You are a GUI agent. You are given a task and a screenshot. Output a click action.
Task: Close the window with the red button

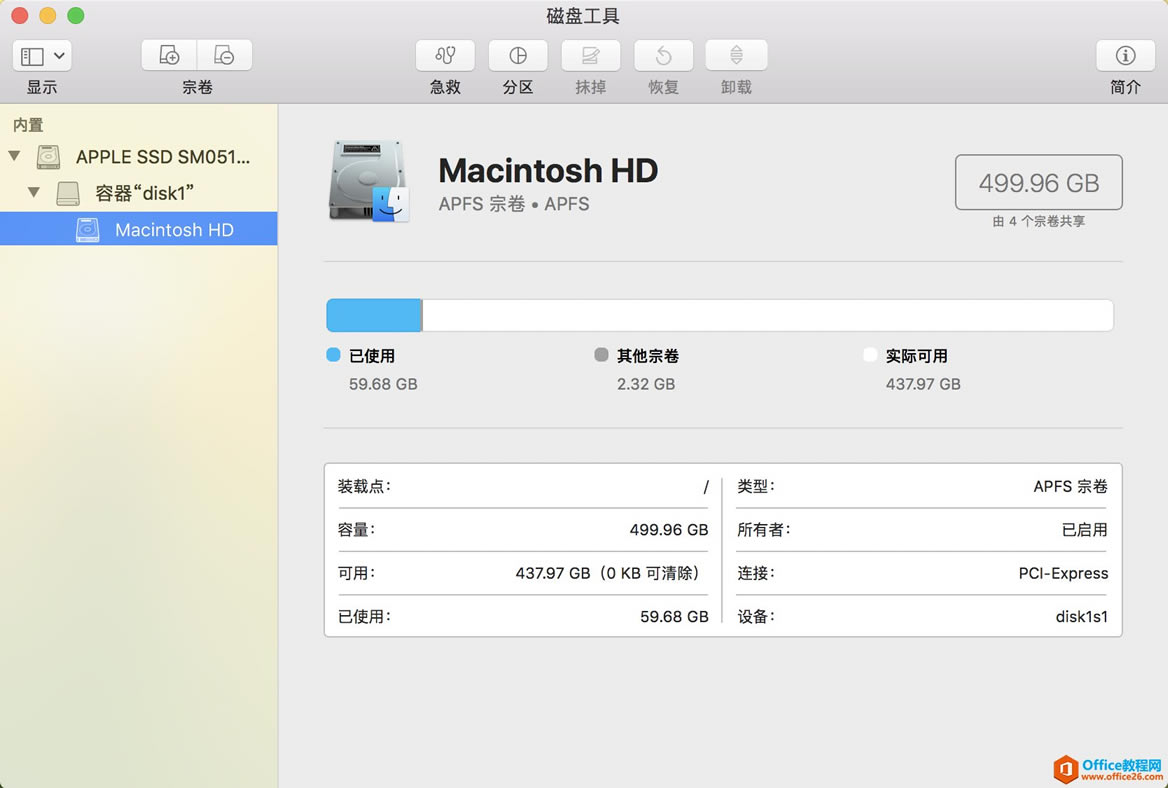[20, 16]
